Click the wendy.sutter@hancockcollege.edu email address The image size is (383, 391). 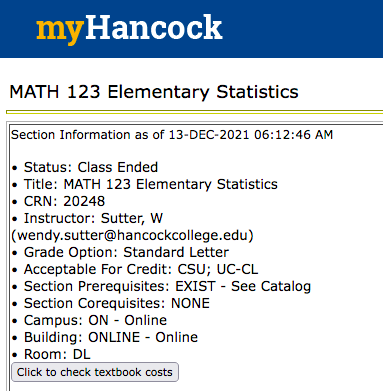point(132,235)
